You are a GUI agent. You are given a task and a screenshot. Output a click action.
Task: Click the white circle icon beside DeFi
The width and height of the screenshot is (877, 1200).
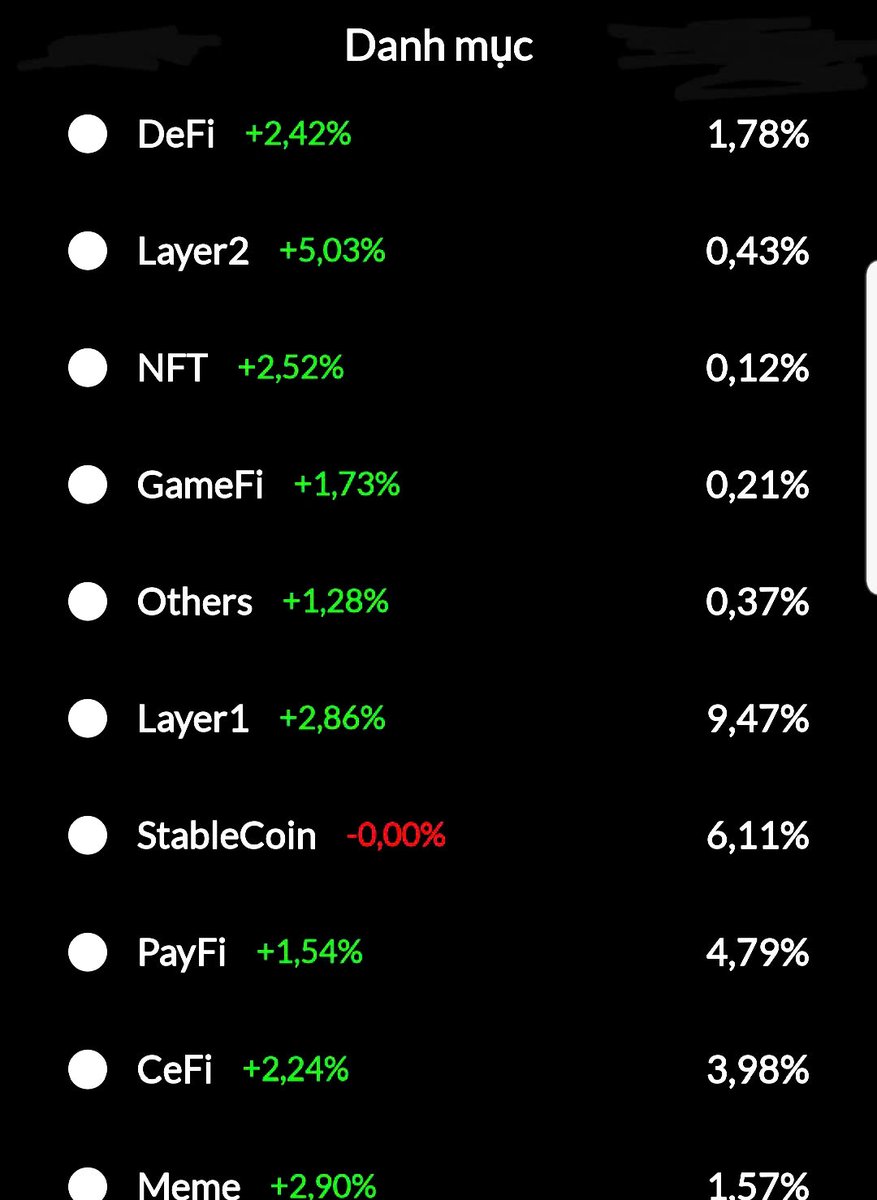[x=88, y=134]
